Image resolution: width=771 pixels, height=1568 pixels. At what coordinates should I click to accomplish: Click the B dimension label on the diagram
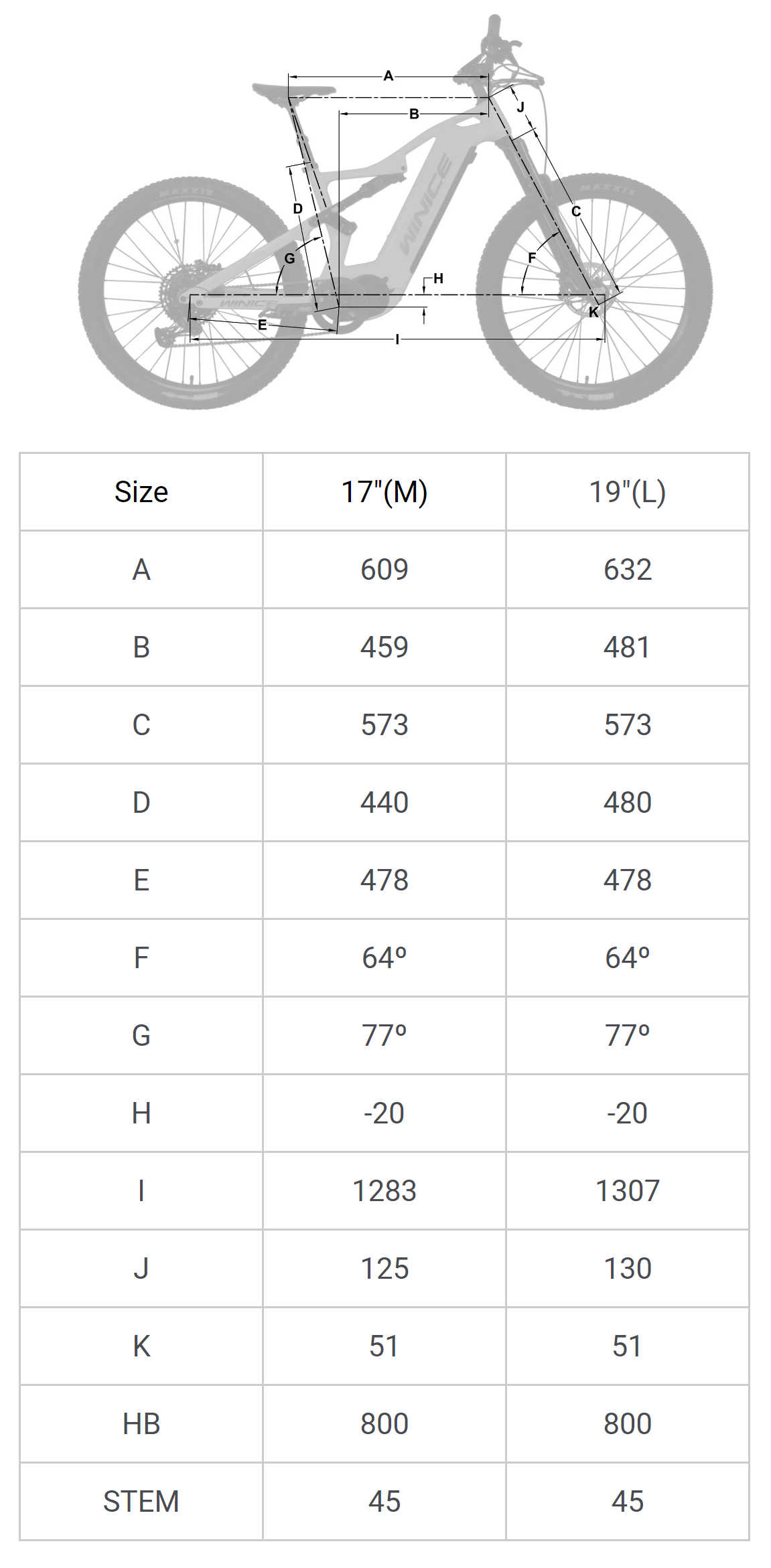click(414, 114)
